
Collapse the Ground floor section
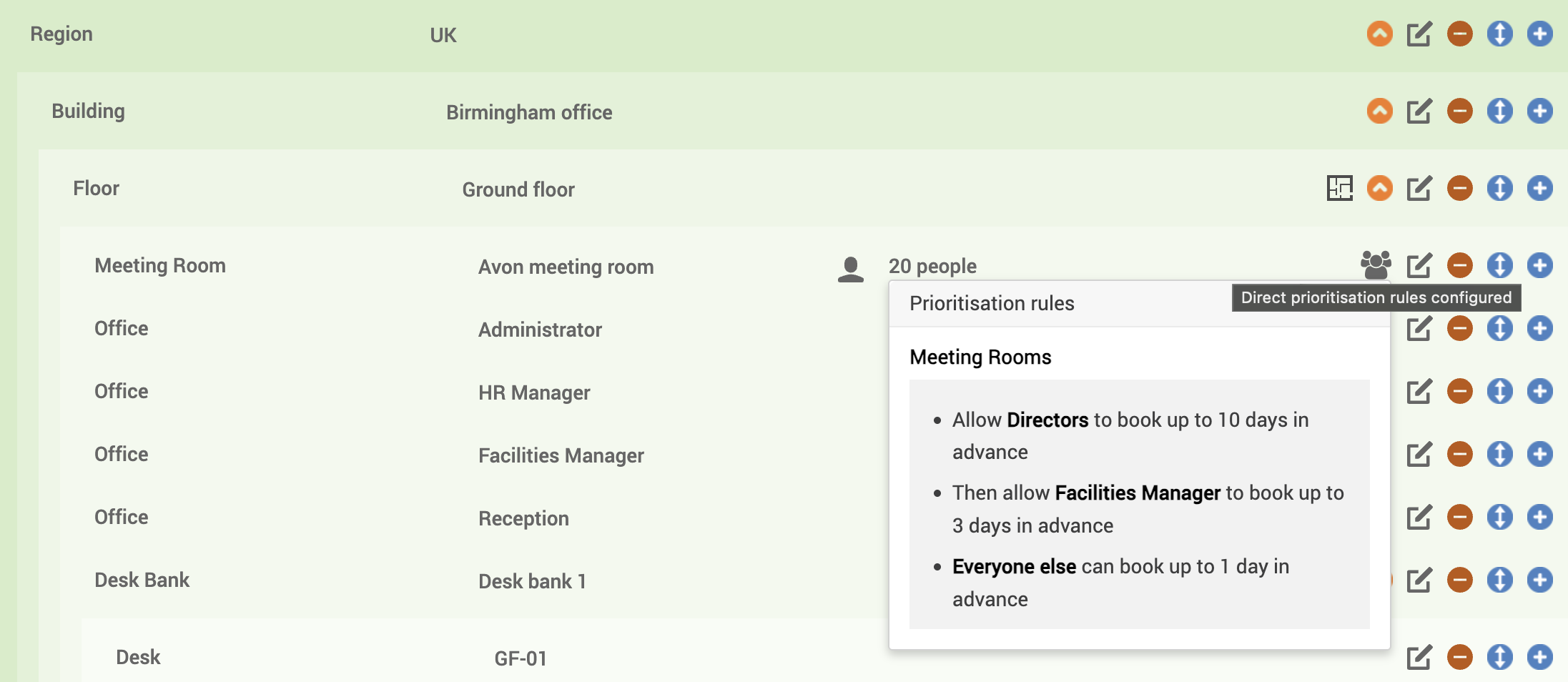point(1380,188)
